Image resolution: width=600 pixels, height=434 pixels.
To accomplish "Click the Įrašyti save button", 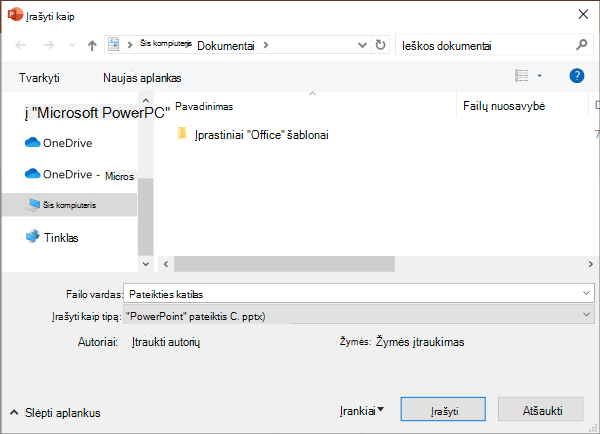I will [x=443, y=410].
